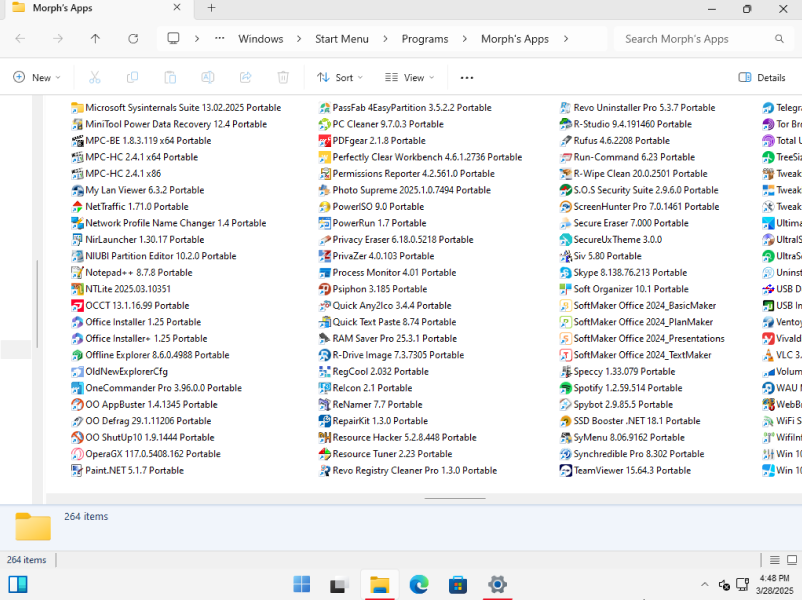802x600 pixels.
Task: Click the Resource Hacker 5.2.8.448 Portable icon
Action: click(x=324, y=438)
